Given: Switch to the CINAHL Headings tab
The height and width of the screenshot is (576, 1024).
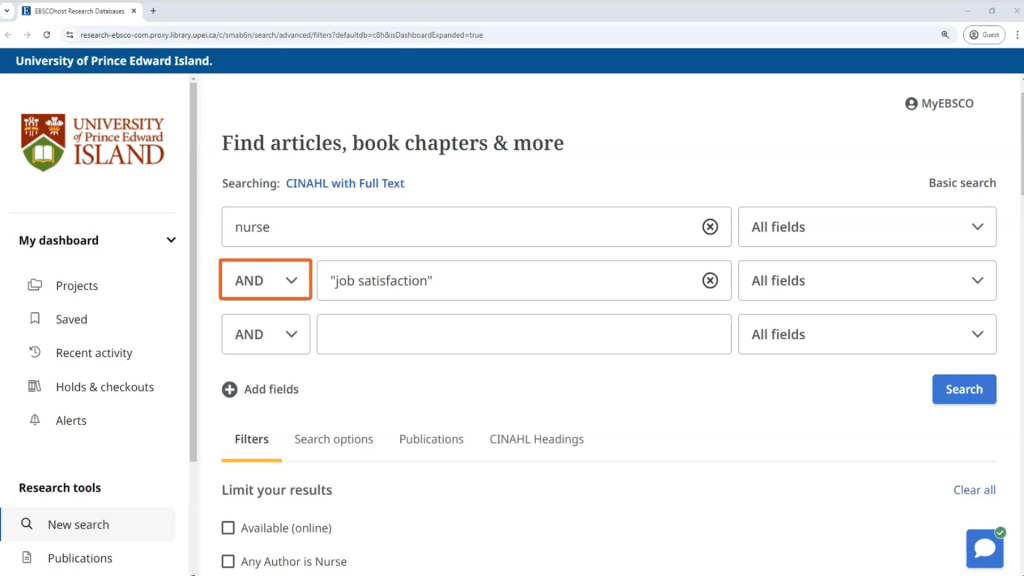Looking at the screenshot, I should [x=536, y=439].
